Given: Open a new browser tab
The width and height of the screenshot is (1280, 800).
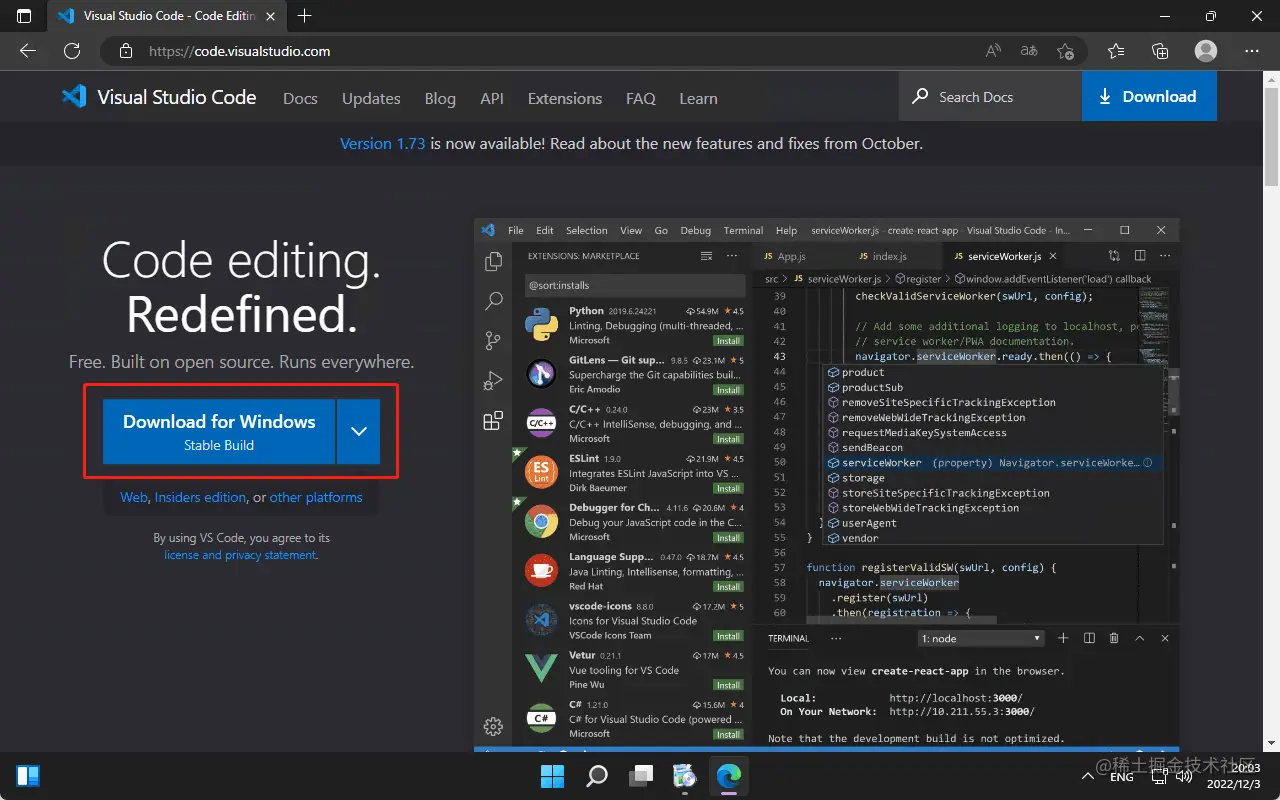Looking at the screenshot, I should [x=305, y=16].
